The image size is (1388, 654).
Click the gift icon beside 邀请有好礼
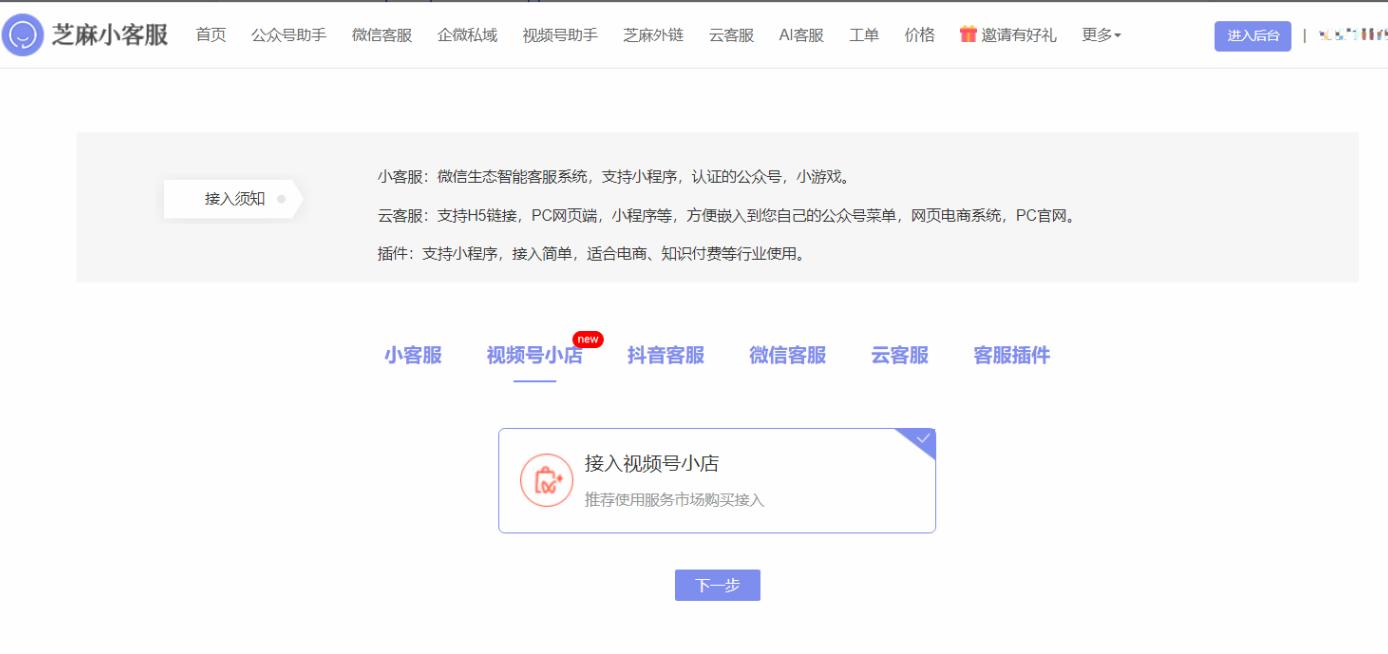click(968, 34)
